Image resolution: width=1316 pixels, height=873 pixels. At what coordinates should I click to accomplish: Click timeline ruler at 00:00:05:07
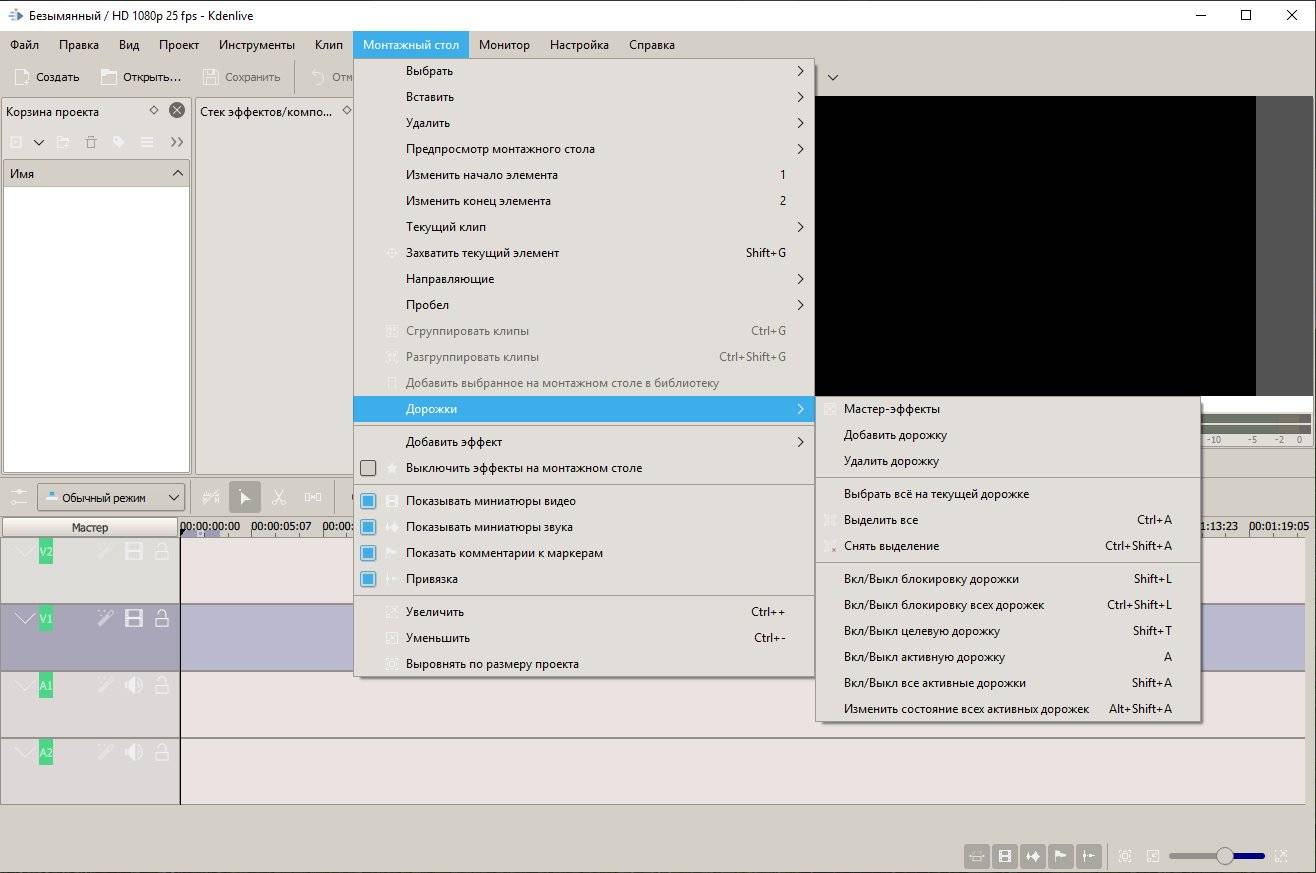281,526
